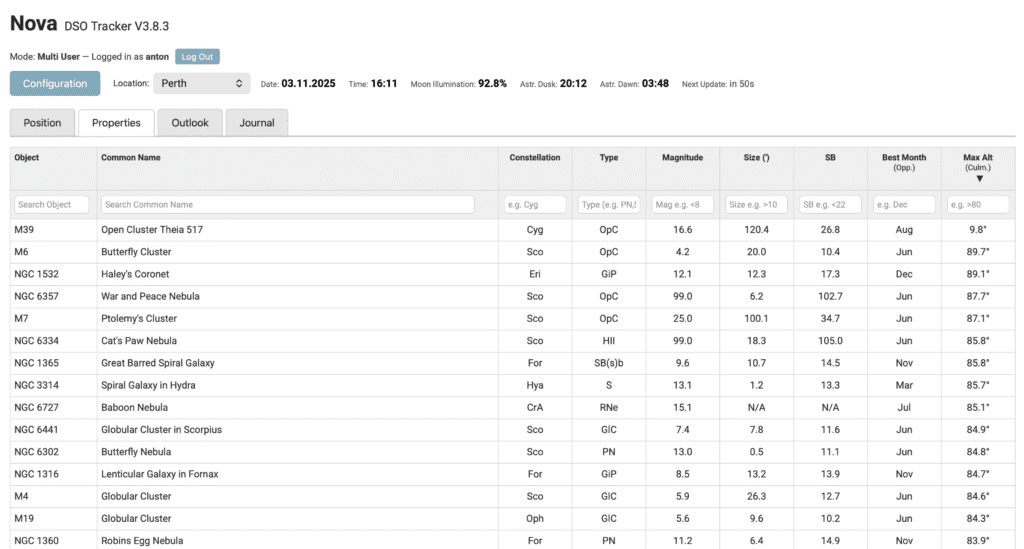Click the Max Alt sort arrow icon
The height and width of the screenshot is (549, 1024).
tap(979, 179)
